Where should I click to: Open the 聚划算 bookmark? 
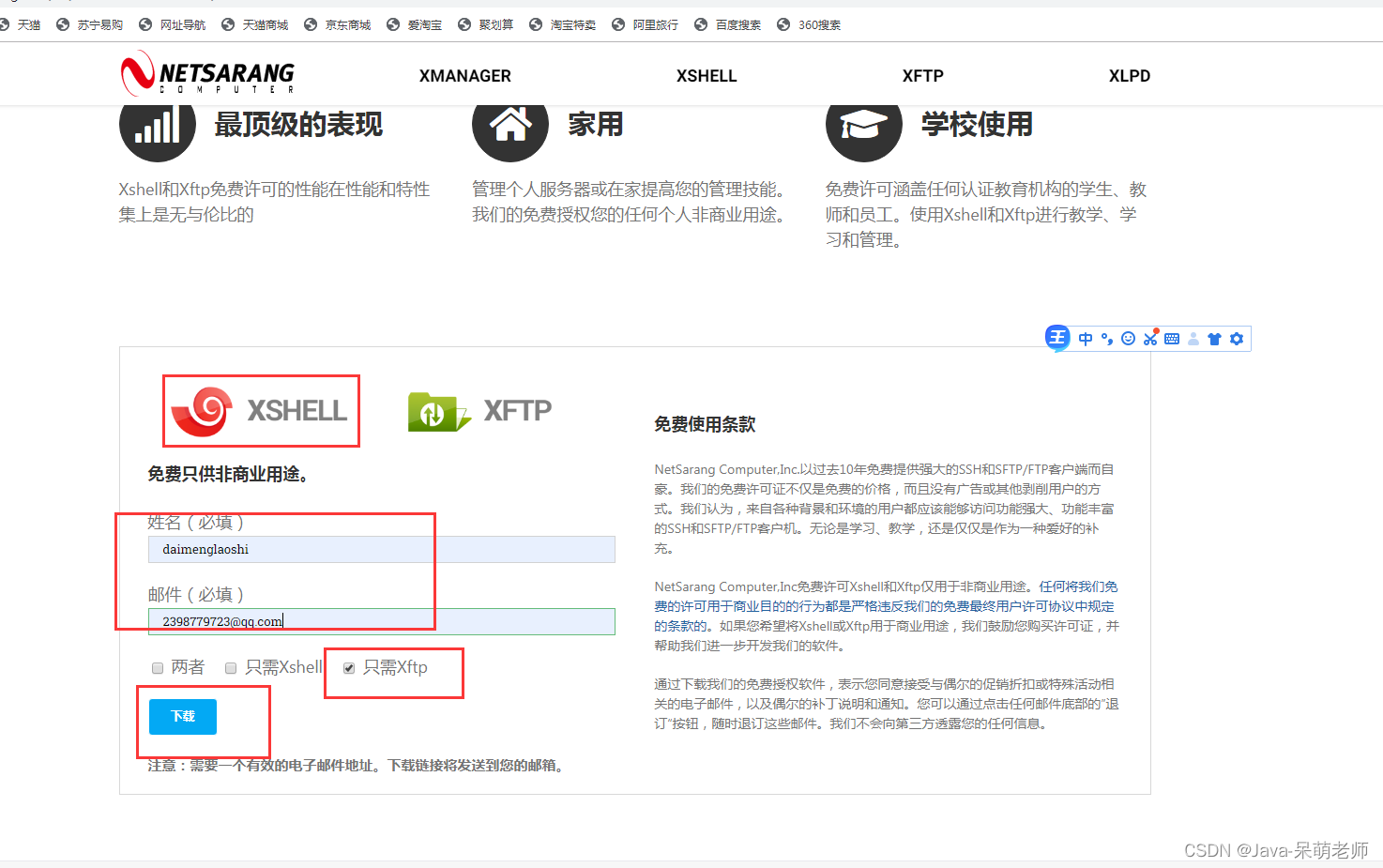(486, 25)
